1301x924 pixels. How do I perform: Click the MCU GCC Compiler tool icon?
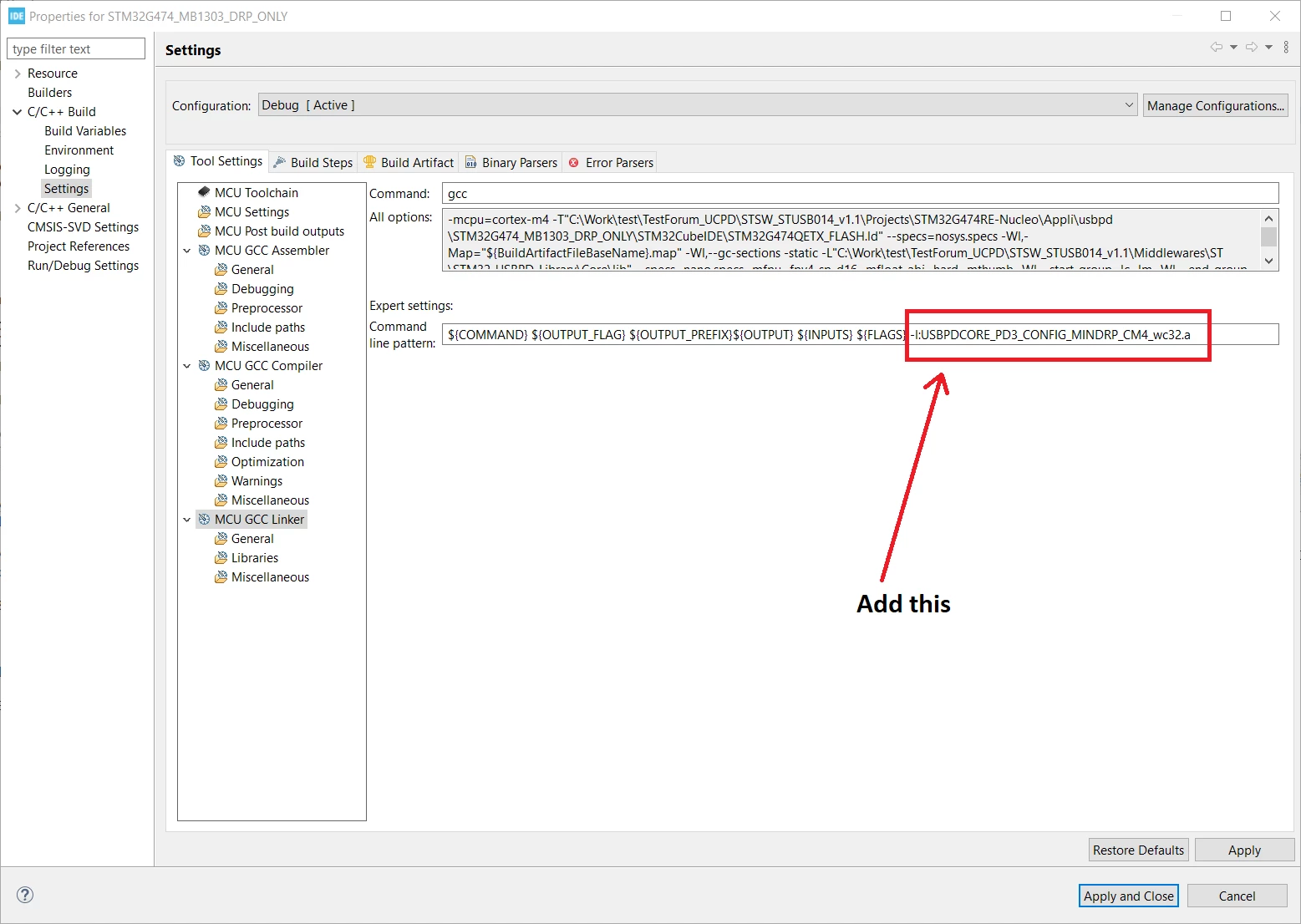tap(204, 365)
